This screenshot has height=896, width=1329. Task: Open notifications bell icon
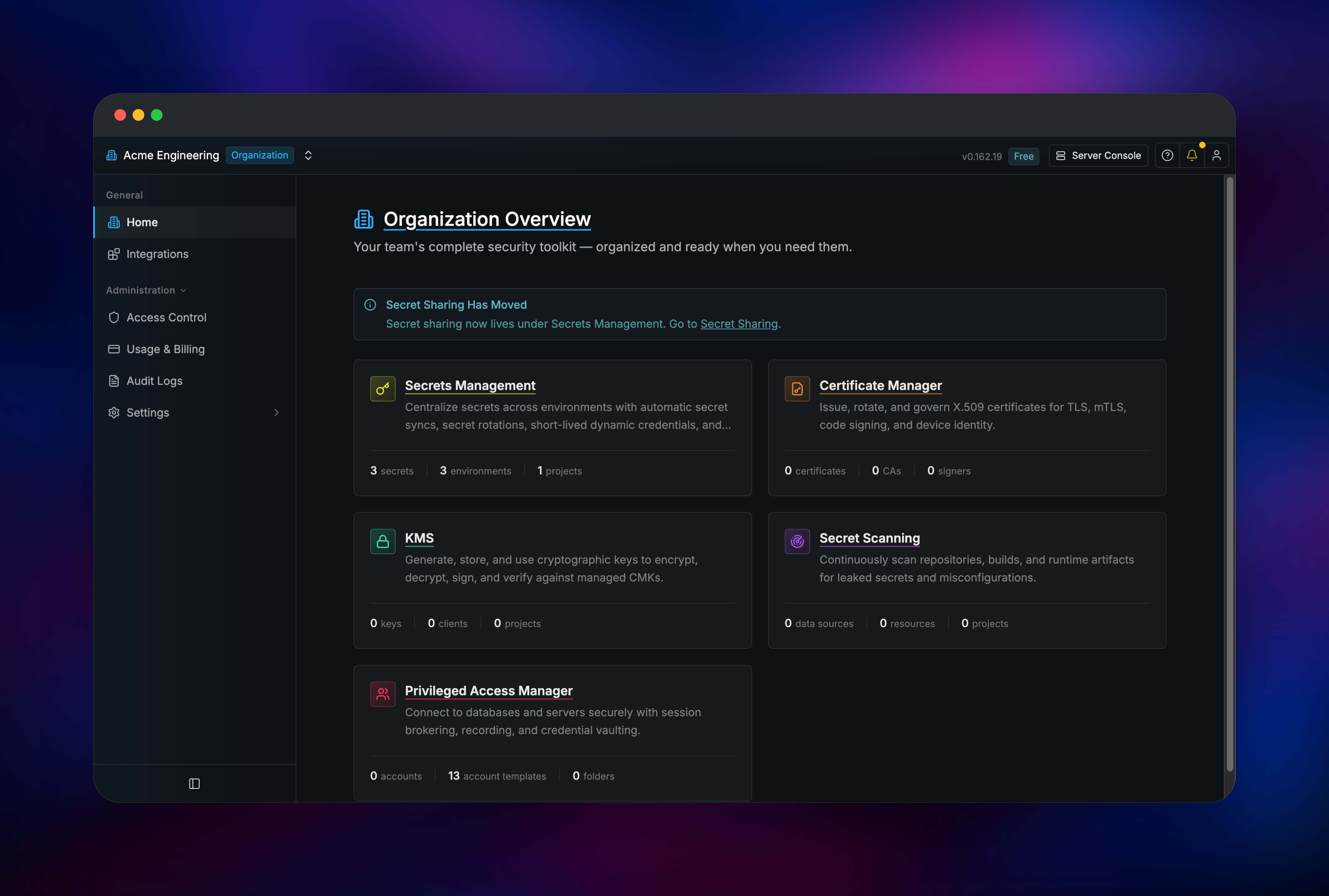tap(1192, 155)
